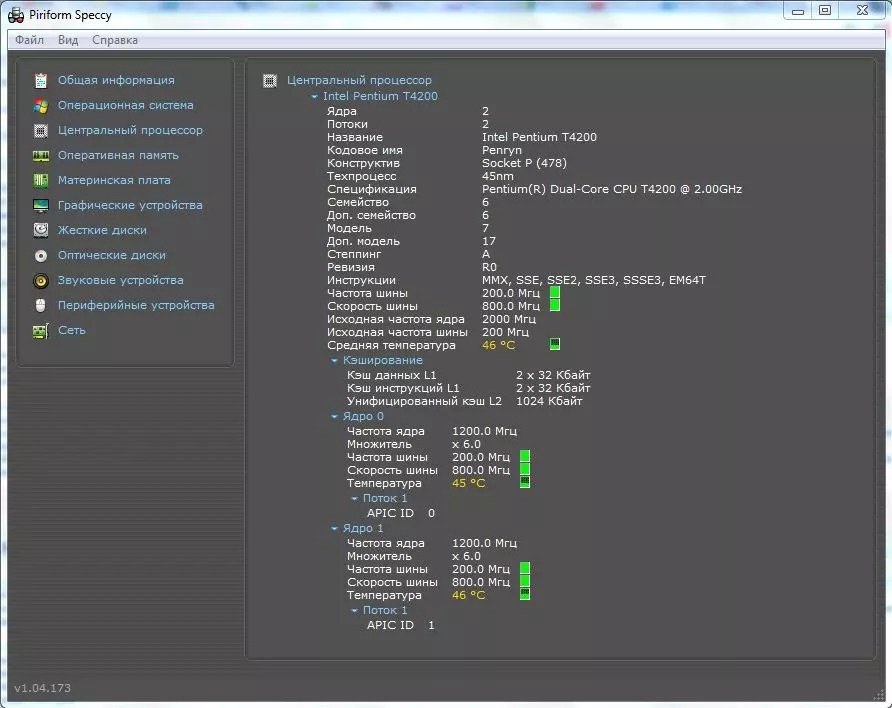
Task: Open Операционная система via its Windows icon
Action: (x=41, y=105)
